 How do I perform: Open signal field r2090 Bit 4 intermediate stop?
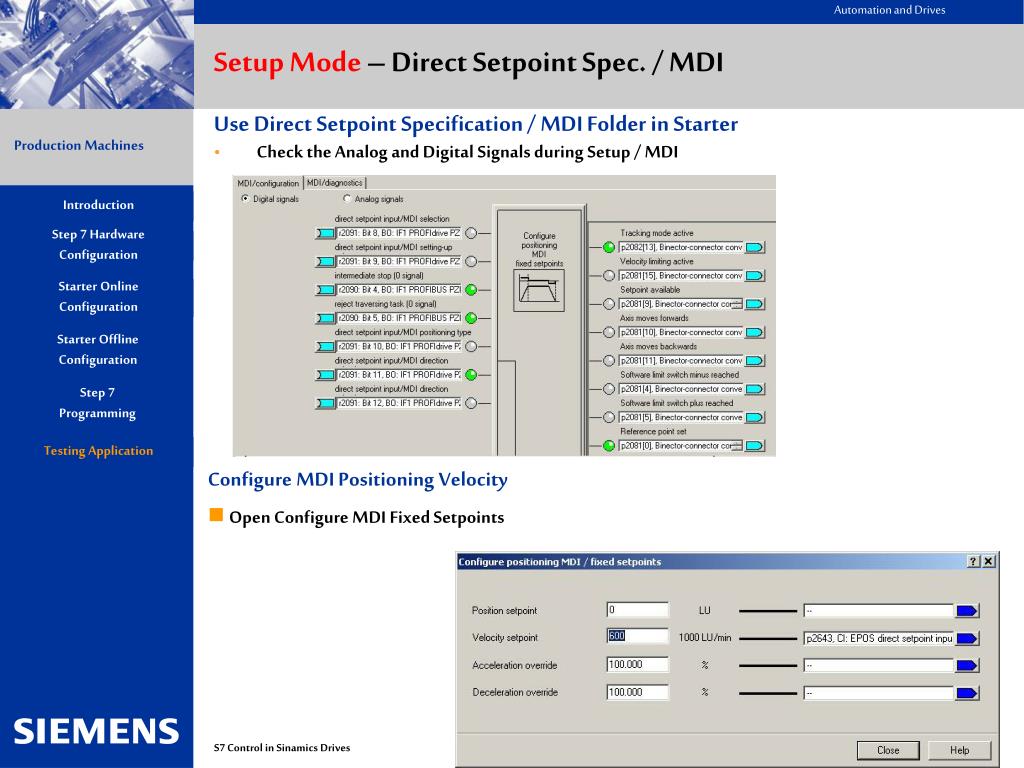click(398, 290)
